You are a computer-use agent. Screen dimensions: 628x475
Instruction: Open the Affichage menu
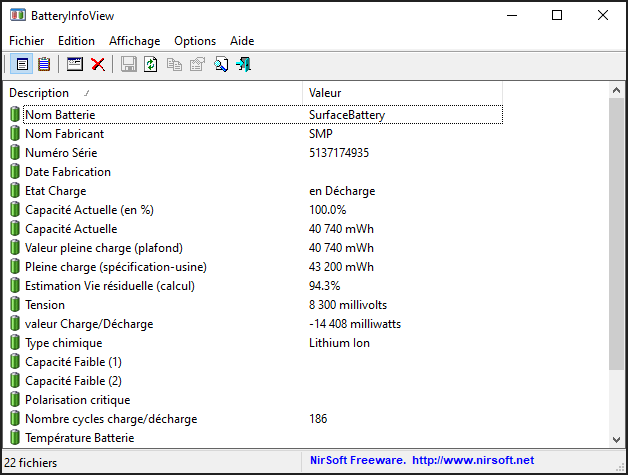click(134, 41)
